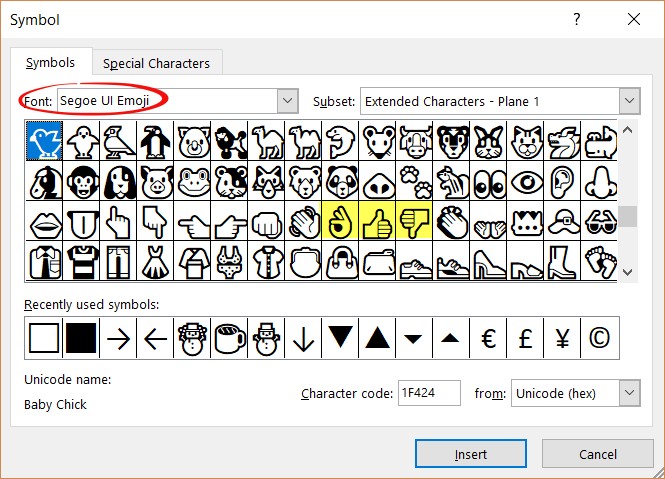Pick the thumbs up emoji
This screenshot has width=665, height=479.
coord(378,221)
